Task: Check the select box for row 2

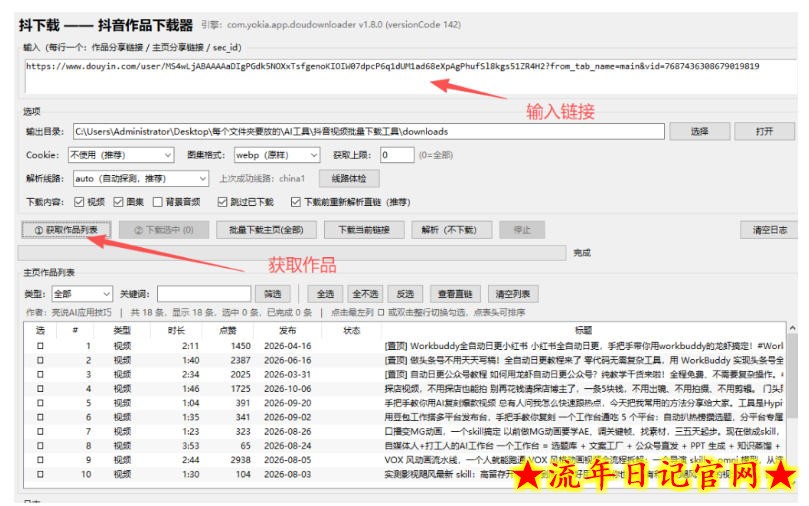Action: click(x=40, y=360)
